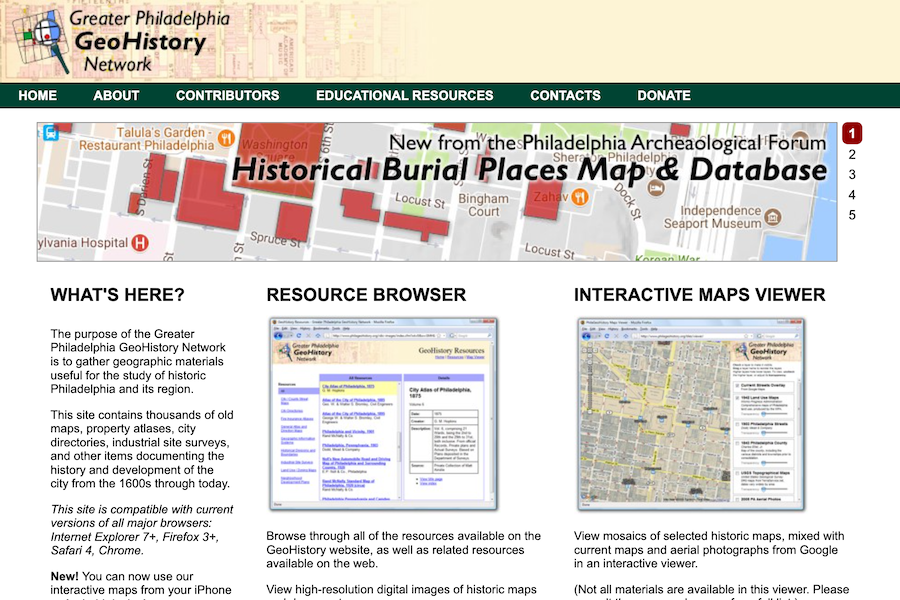Viewport: 900px width, 600px height.
Task: Go to the HOME page
Action: (38, 96)
